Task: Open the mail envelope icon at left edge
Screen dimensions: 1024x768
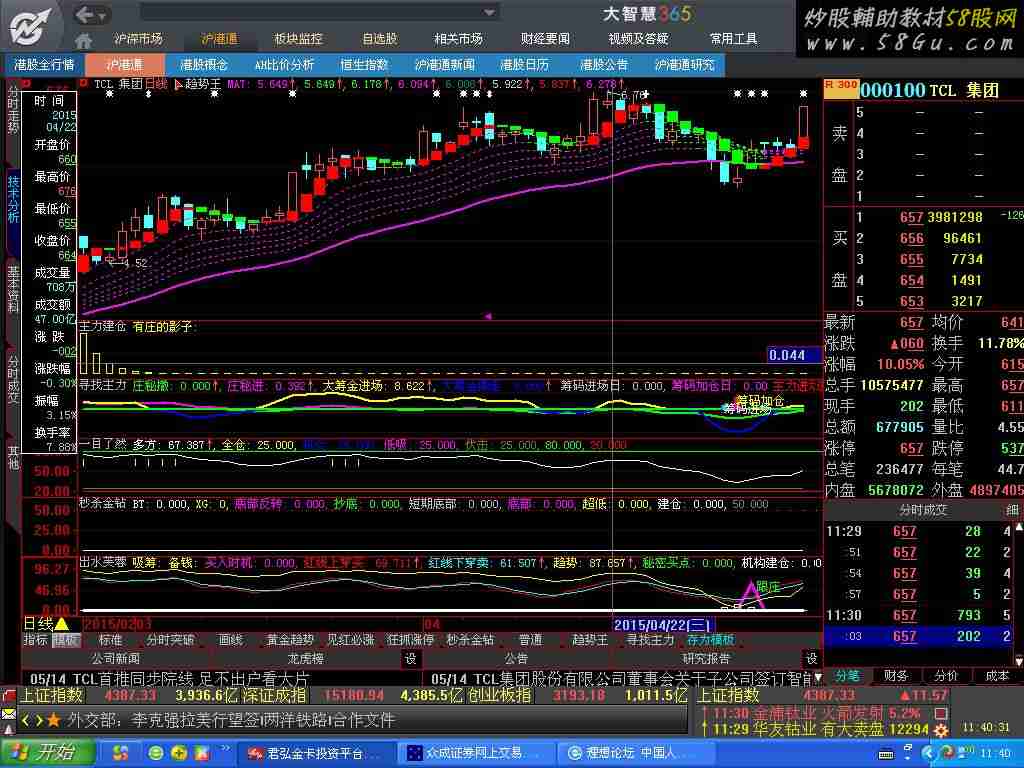Action: [x=8, y=713]
